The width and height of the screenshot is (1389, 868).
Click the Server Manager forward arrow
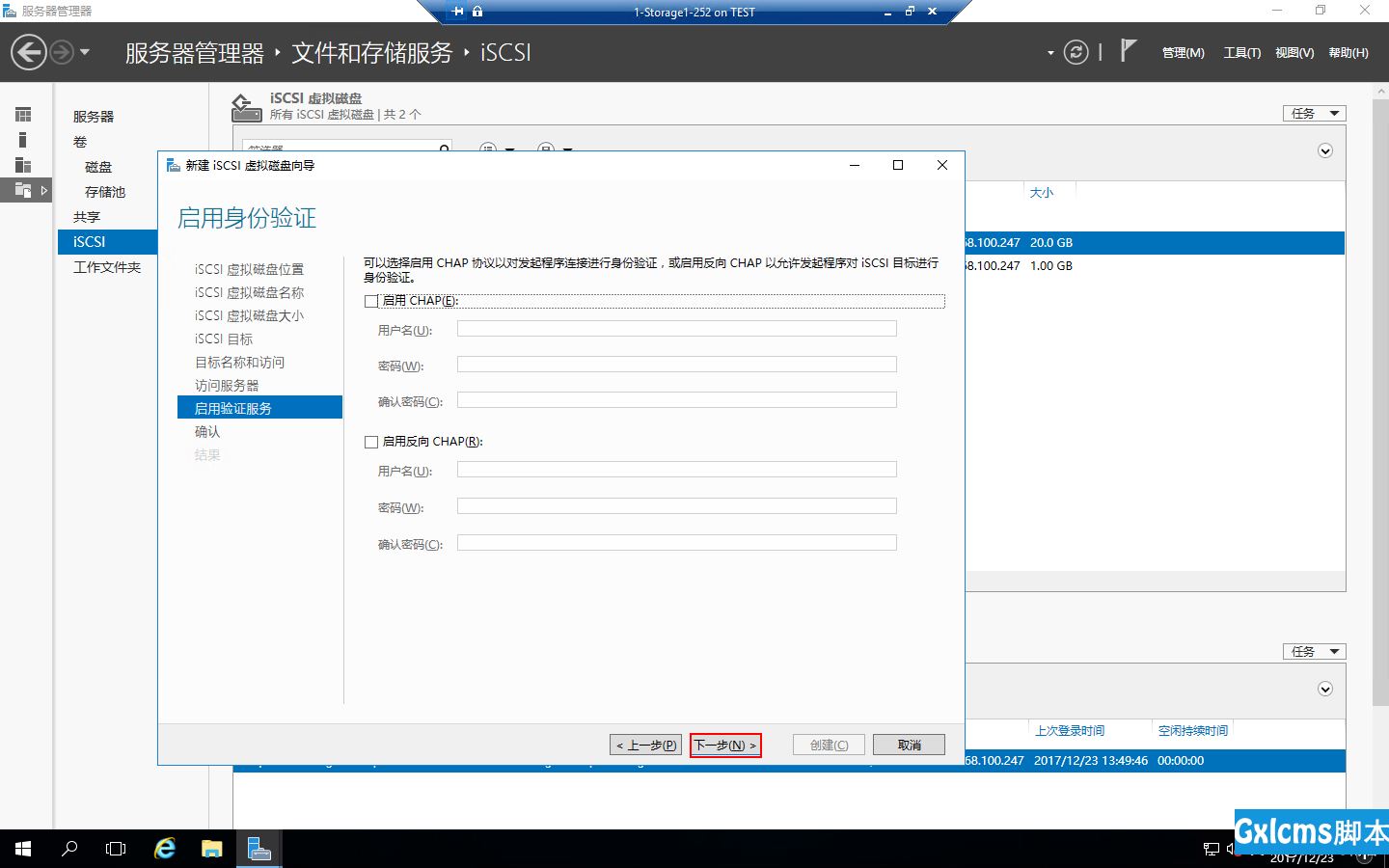(61, 52)
